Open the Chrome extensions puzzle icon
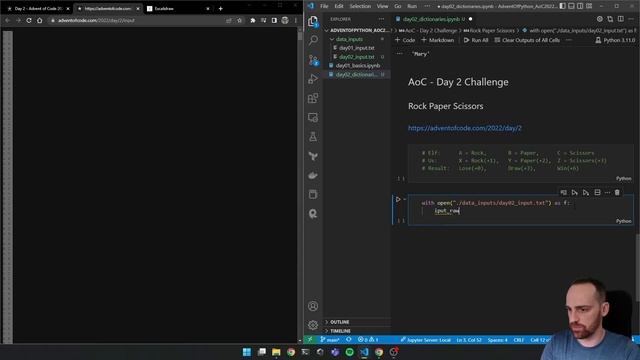This screenshot has height=360, width=640. pos(253,20)
